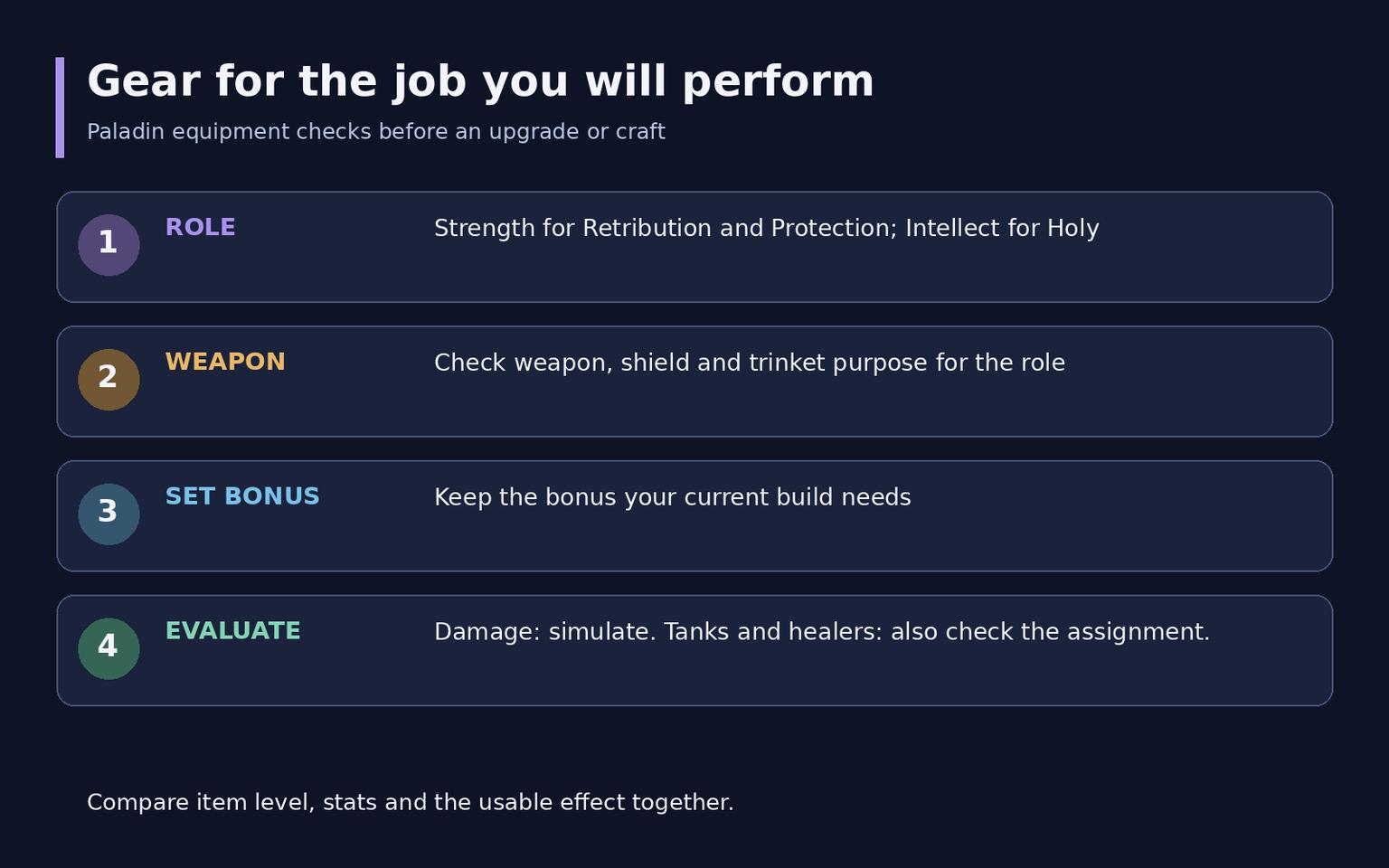Screen dimensions: 1389x868
Task: Click the purple number 1 circle
Action: click(x=109, y=245)
